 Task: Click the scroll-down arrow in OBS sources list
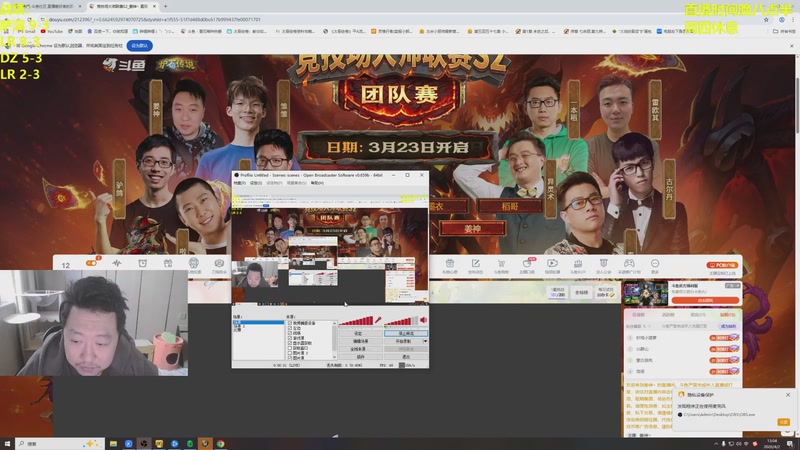(335, 357)
